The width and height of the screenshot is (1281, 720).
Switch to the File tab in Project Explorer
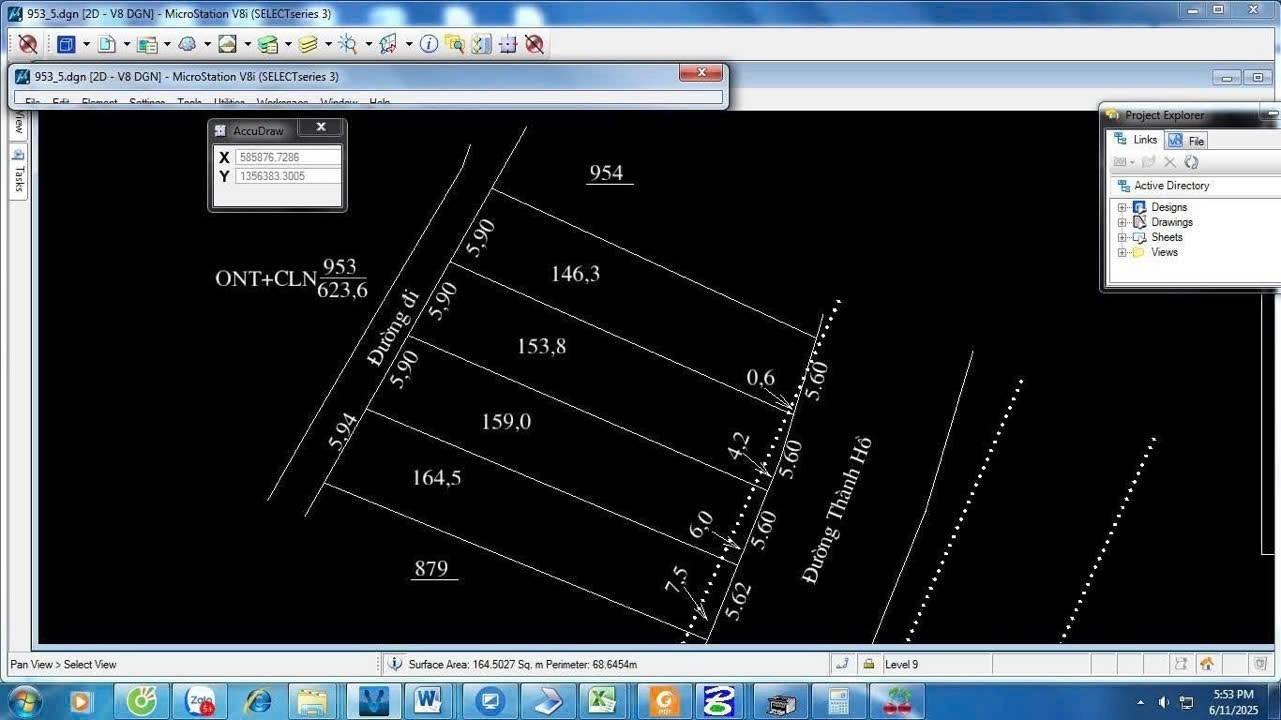[x=1186, y=141]
